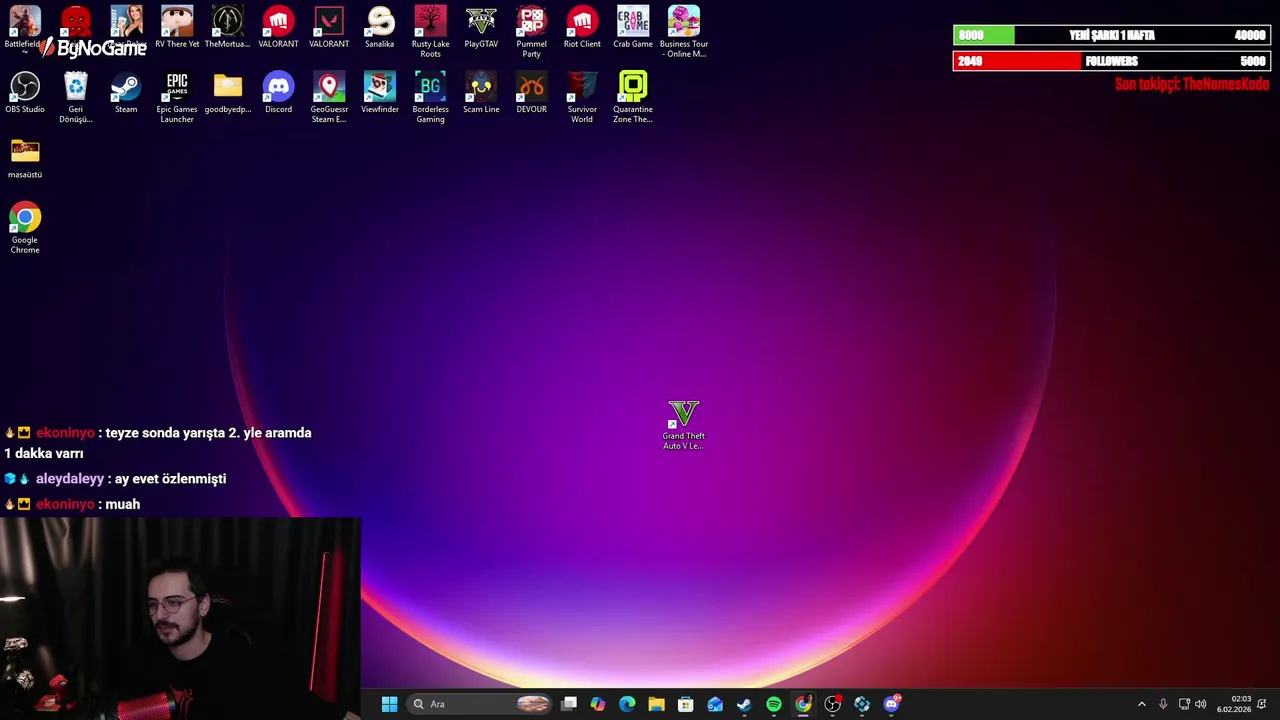Open Survivor World shortcut
Viewport: 1280px width, 720px height.
click(x=582, y=97)
